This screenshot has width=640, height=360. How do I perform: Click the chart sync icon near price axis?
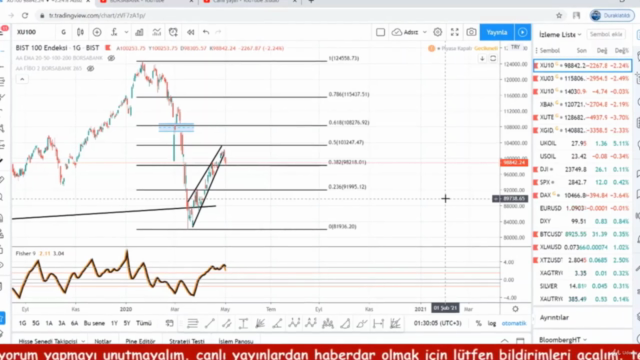coord(493,58)
